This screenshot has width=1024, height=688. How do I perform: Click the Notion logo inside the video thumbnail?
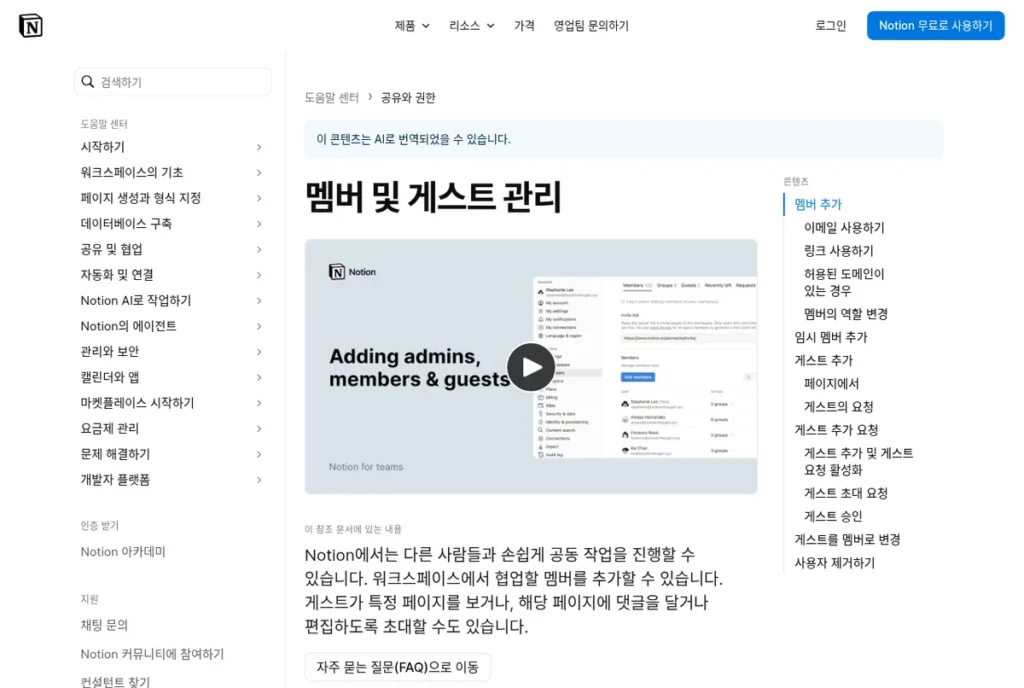pos(352,272)
